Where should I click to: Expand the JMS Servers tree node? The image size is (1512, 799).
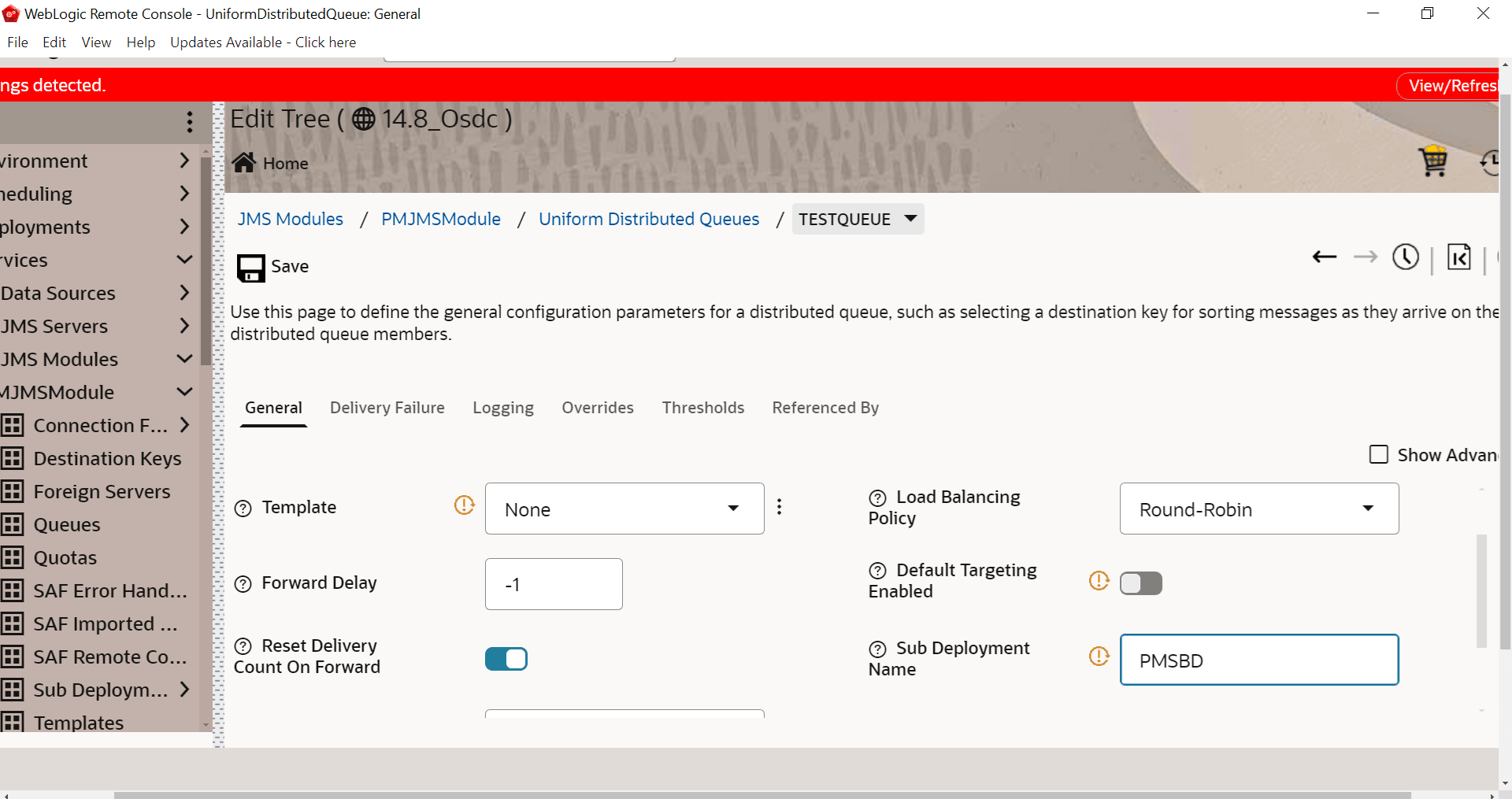click(x=184, y=326)
